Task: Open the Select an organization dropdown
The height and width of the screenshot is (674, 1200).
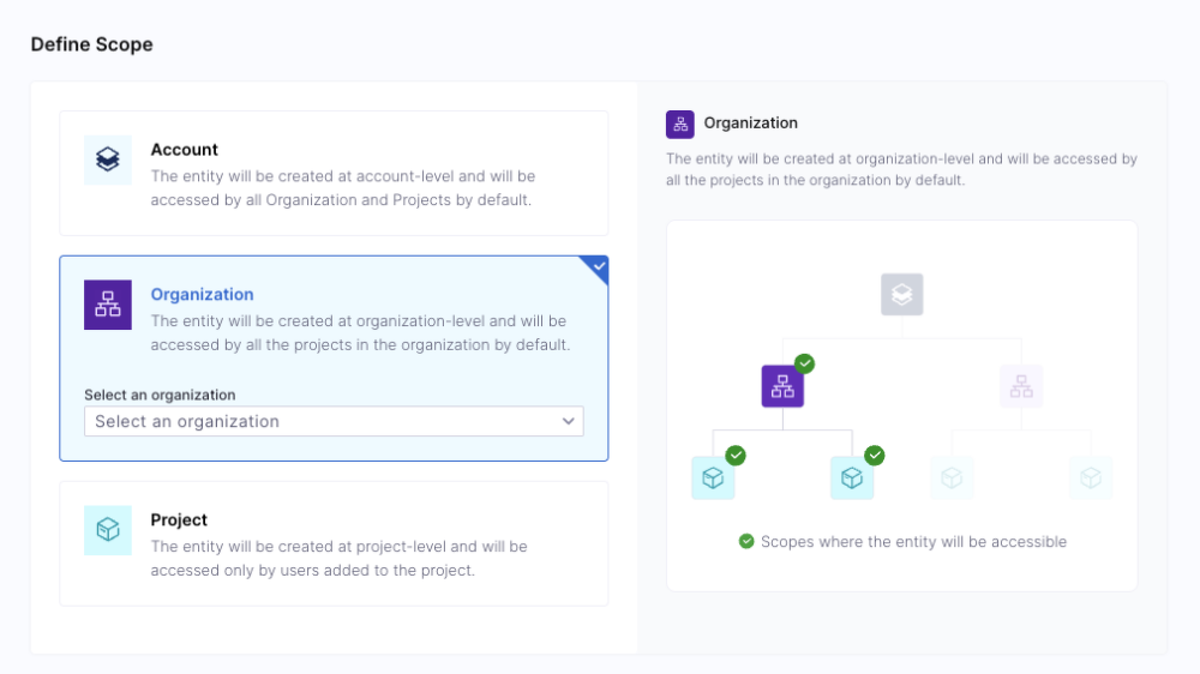Action: click(320, 421)
